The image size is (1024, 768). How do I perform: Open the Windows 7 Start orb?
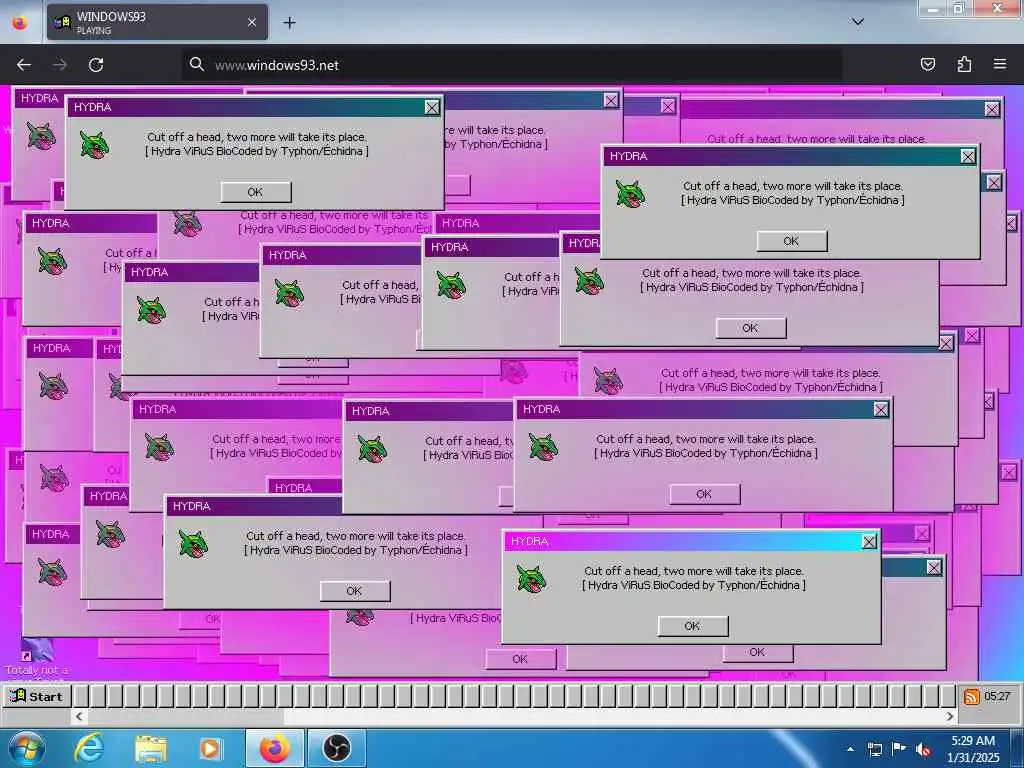pos(27,748)
